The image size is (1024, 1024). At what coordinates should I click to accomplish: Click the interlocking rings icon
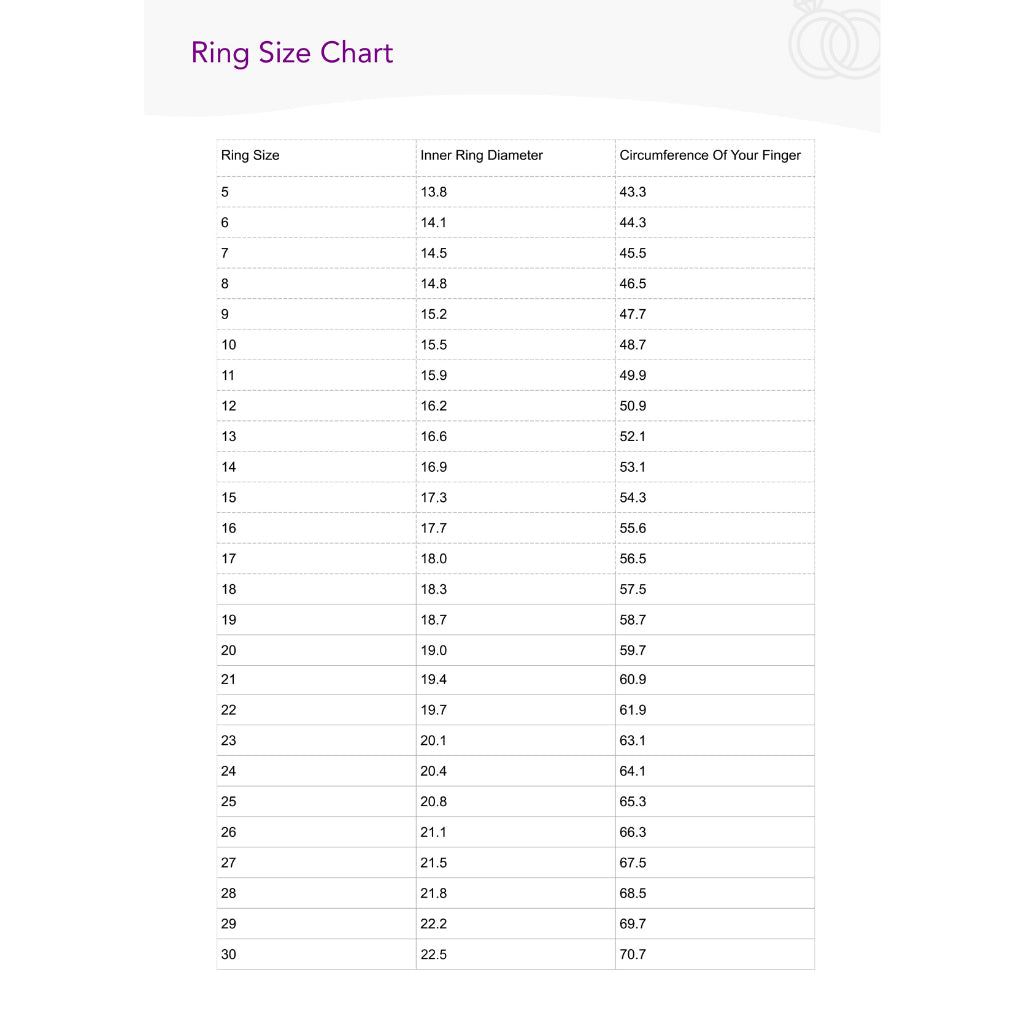(x=836, y=43)
